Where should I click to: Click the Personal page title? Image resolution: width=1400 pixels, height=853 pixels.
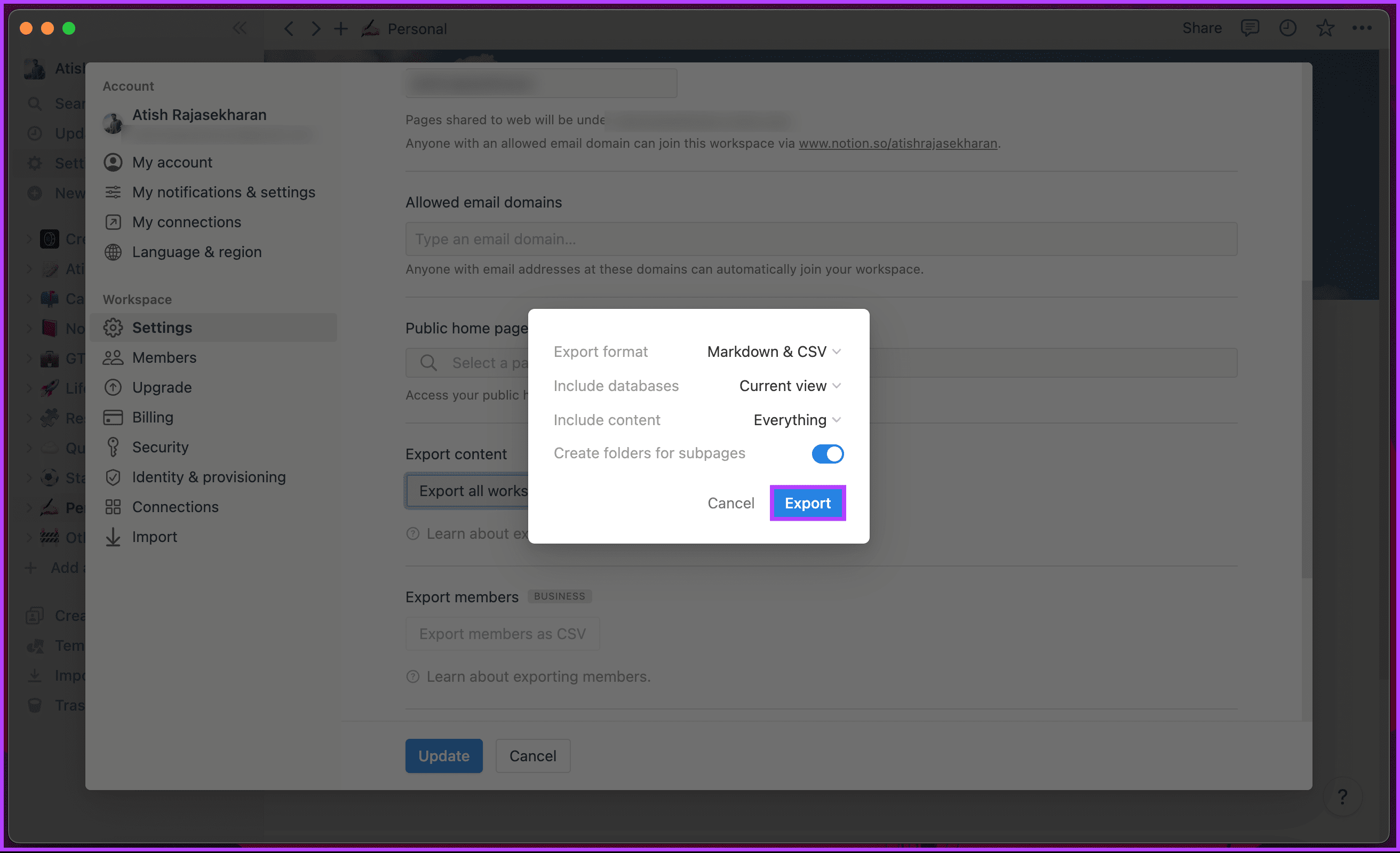[x=417, y=28]
